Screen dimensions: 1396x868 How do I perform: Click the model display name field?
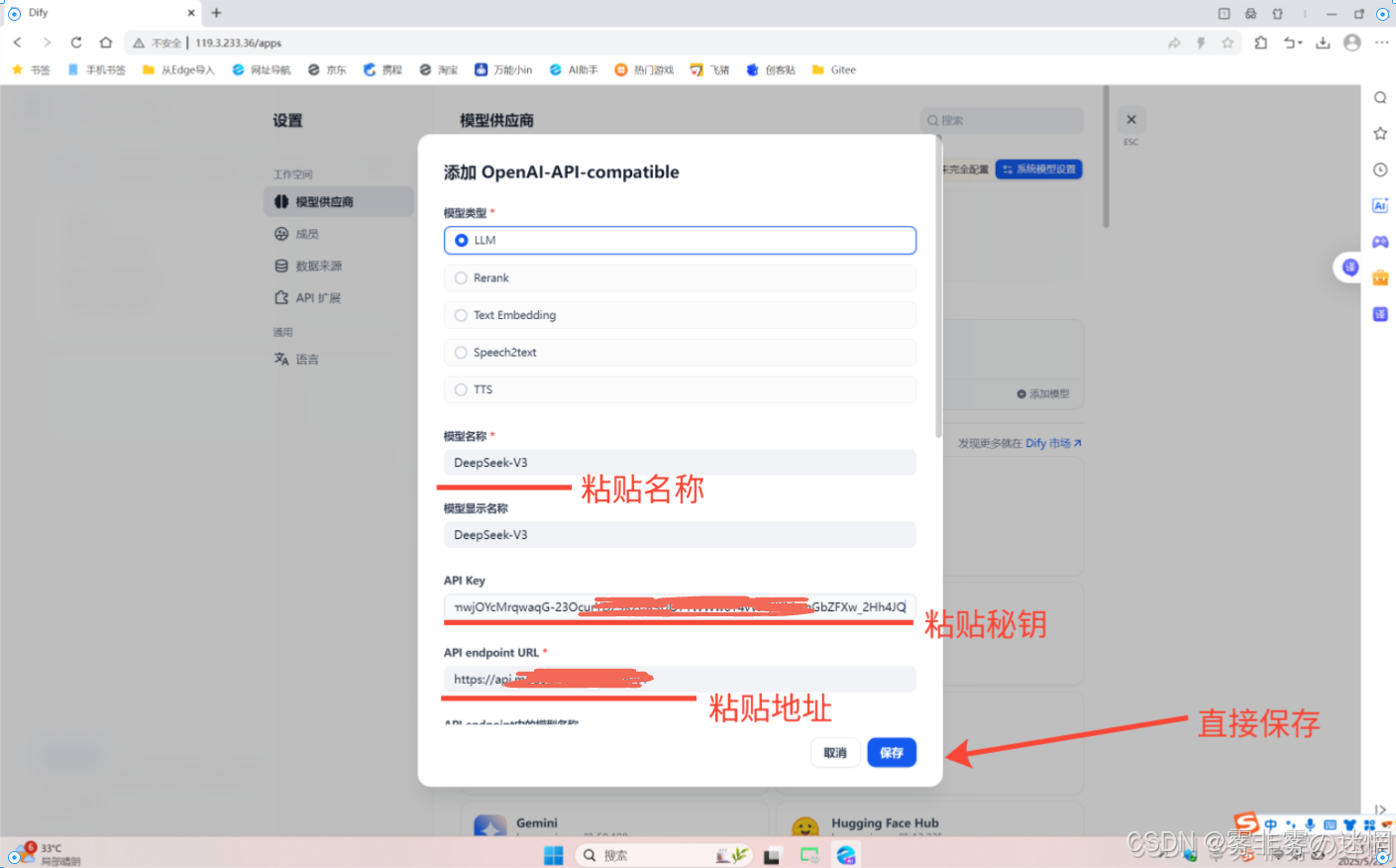coord(680,535)
